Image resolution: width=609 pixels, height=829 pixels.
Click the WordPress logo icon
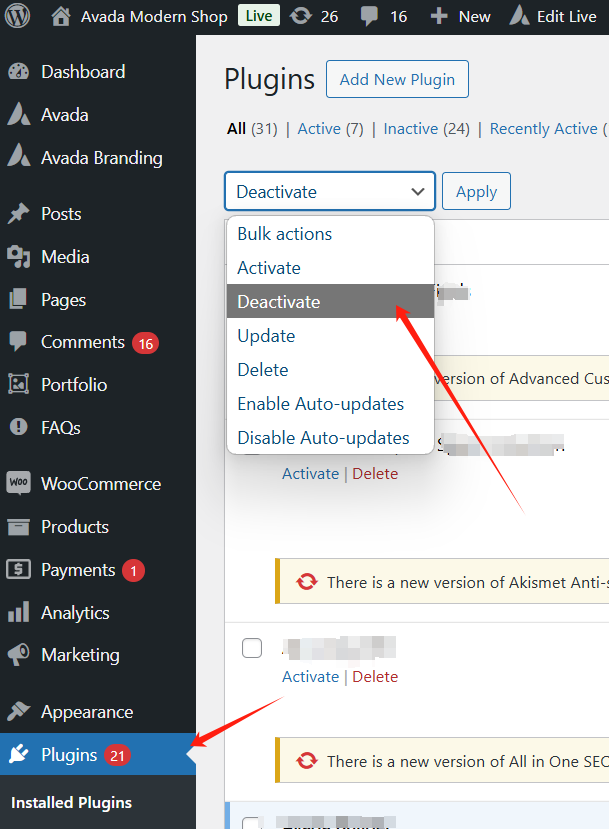coord(18,16)
